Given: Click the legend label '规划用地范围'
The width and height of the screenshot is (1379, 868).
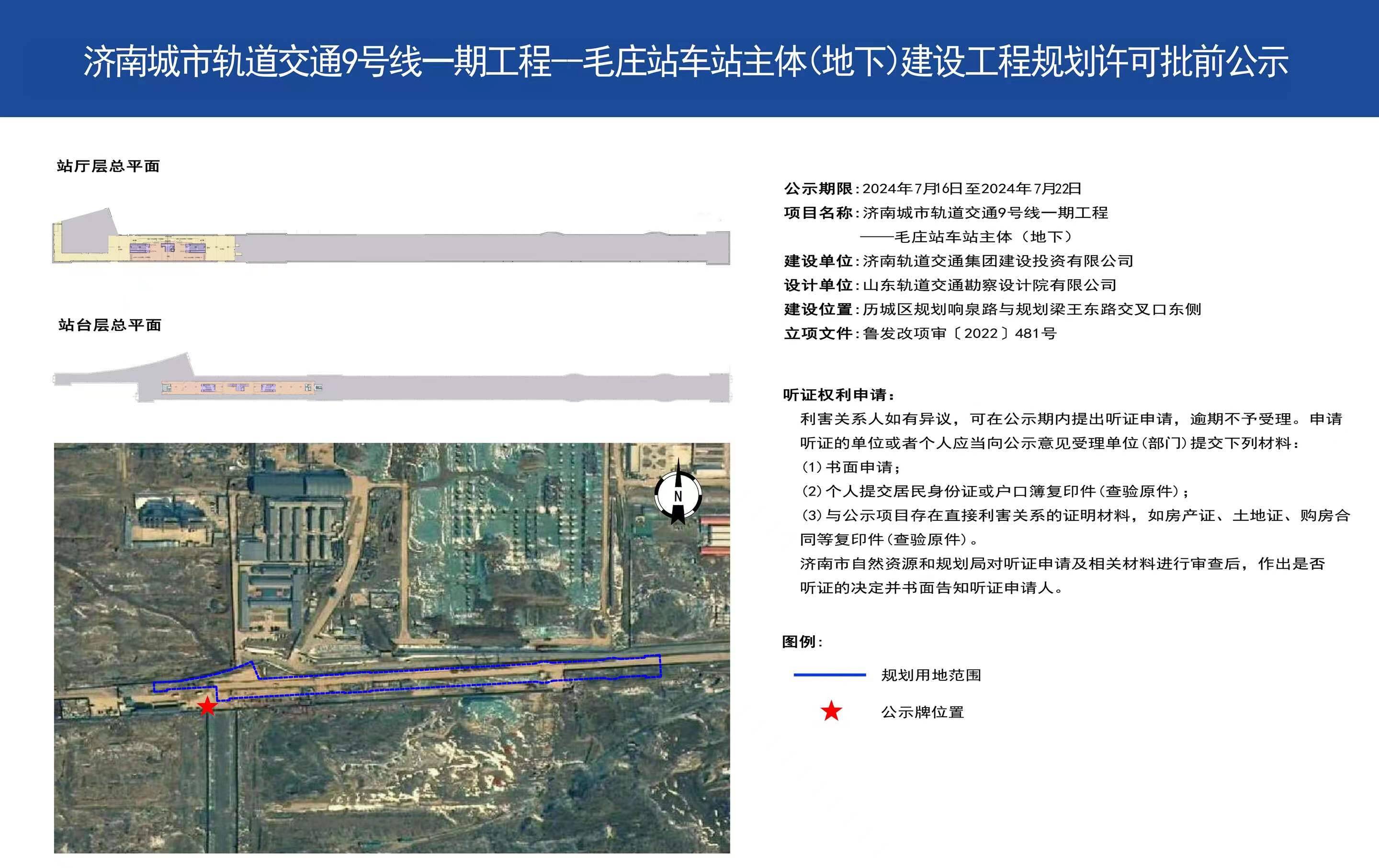Looking at the screenshot, I should coord(931,675).
